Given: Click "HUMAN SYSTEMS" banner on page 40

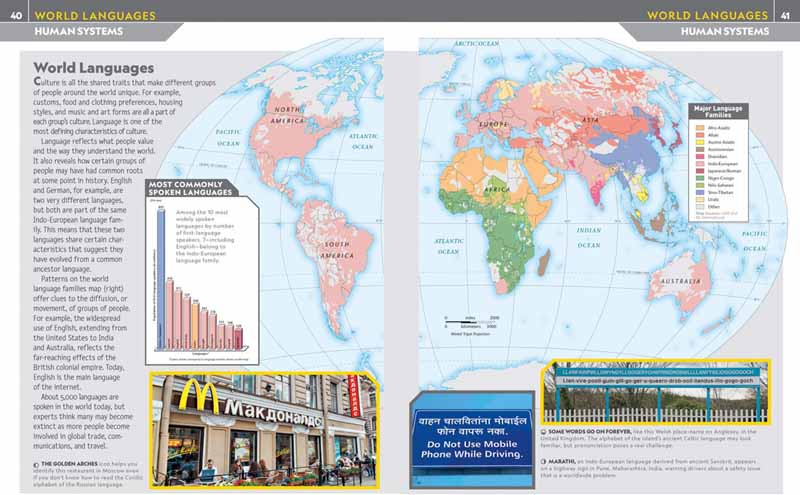Looking at the screenshot, I should point(79,31).
